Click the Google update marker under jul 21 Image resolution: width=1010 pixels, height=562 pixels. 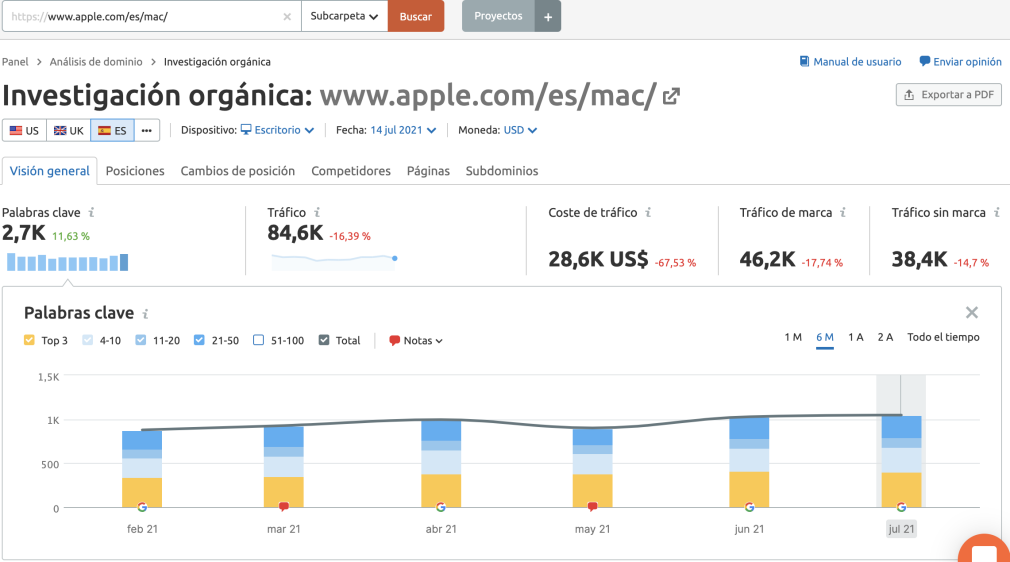point(901,507)
